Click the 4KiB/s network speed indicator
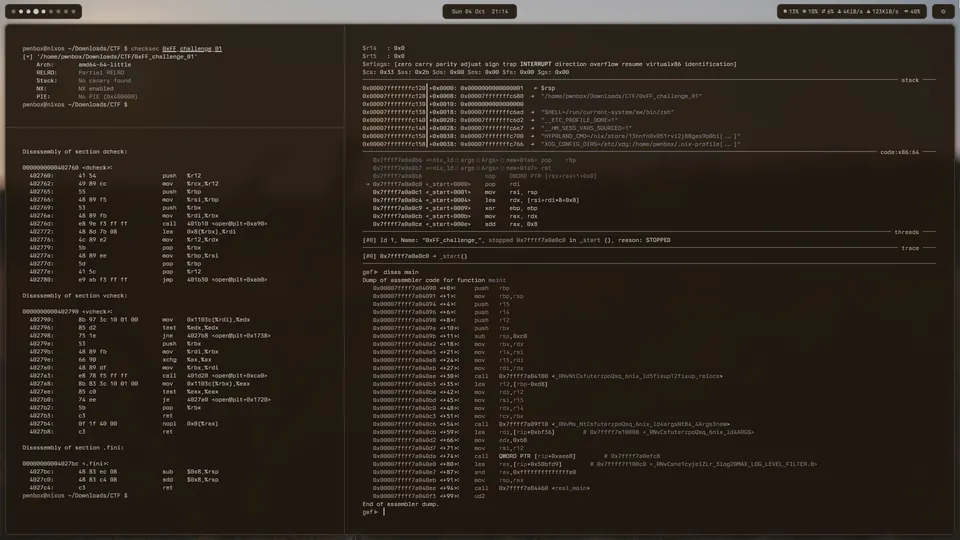 (850, 12)
